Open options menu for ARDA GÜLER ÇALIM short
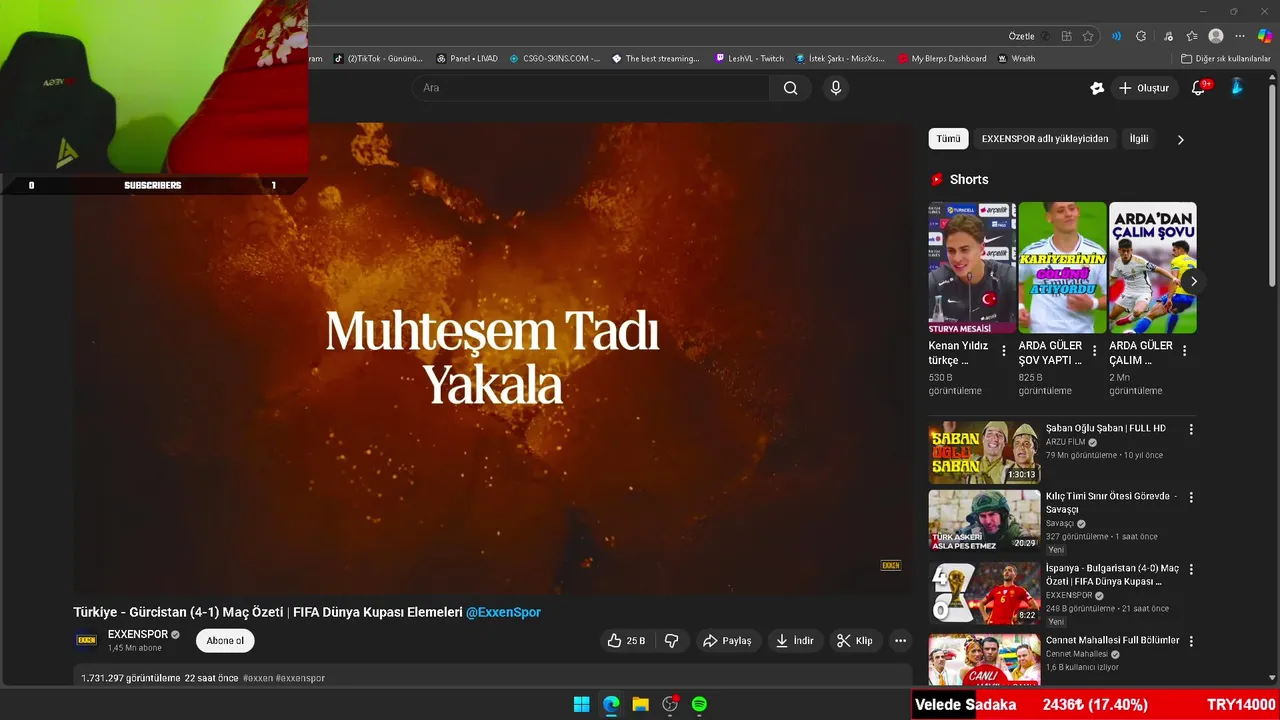 (1184, 351)
